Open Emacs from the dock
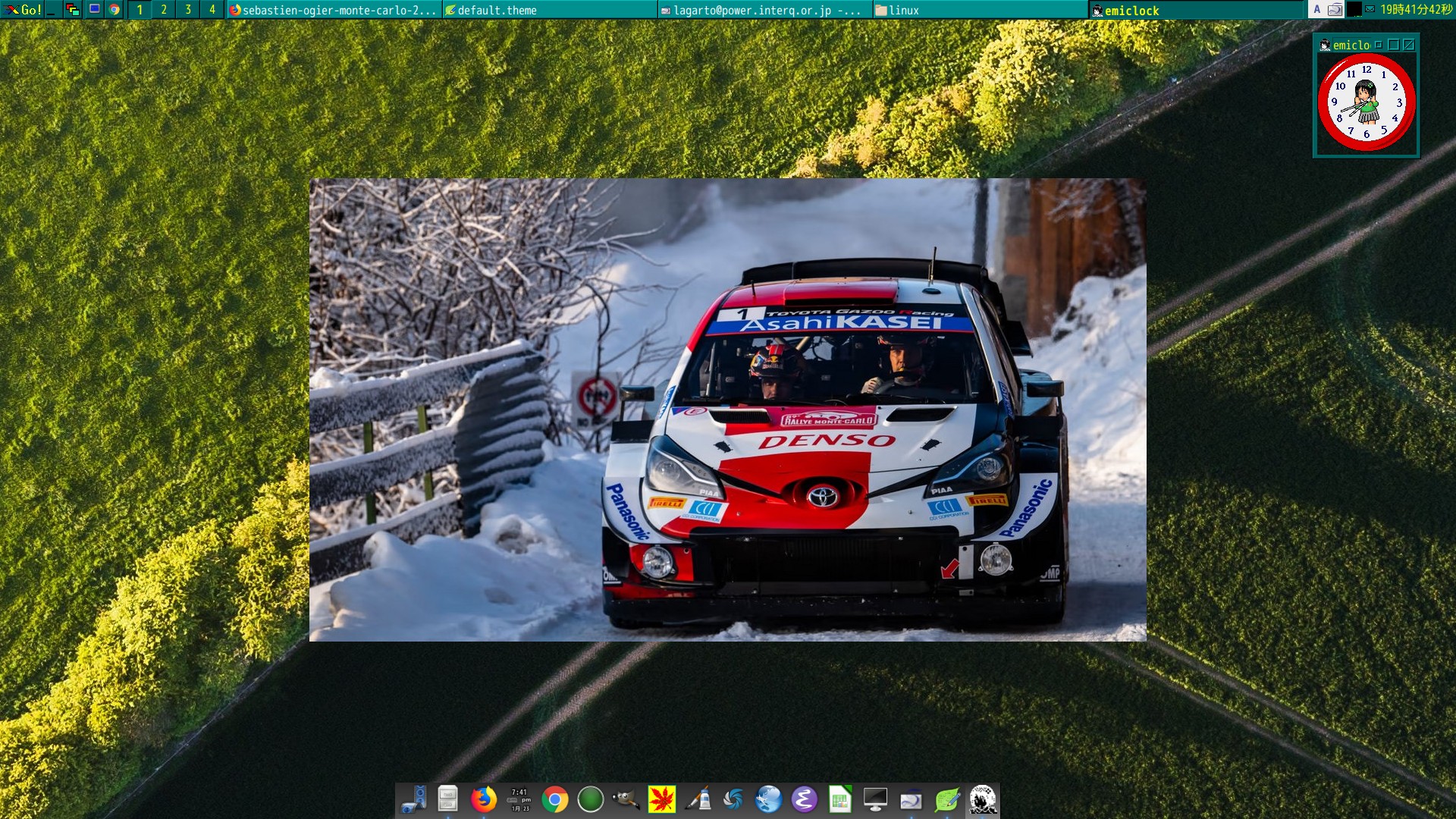This screenshot has width=1456, height=819. pos(805,800)
